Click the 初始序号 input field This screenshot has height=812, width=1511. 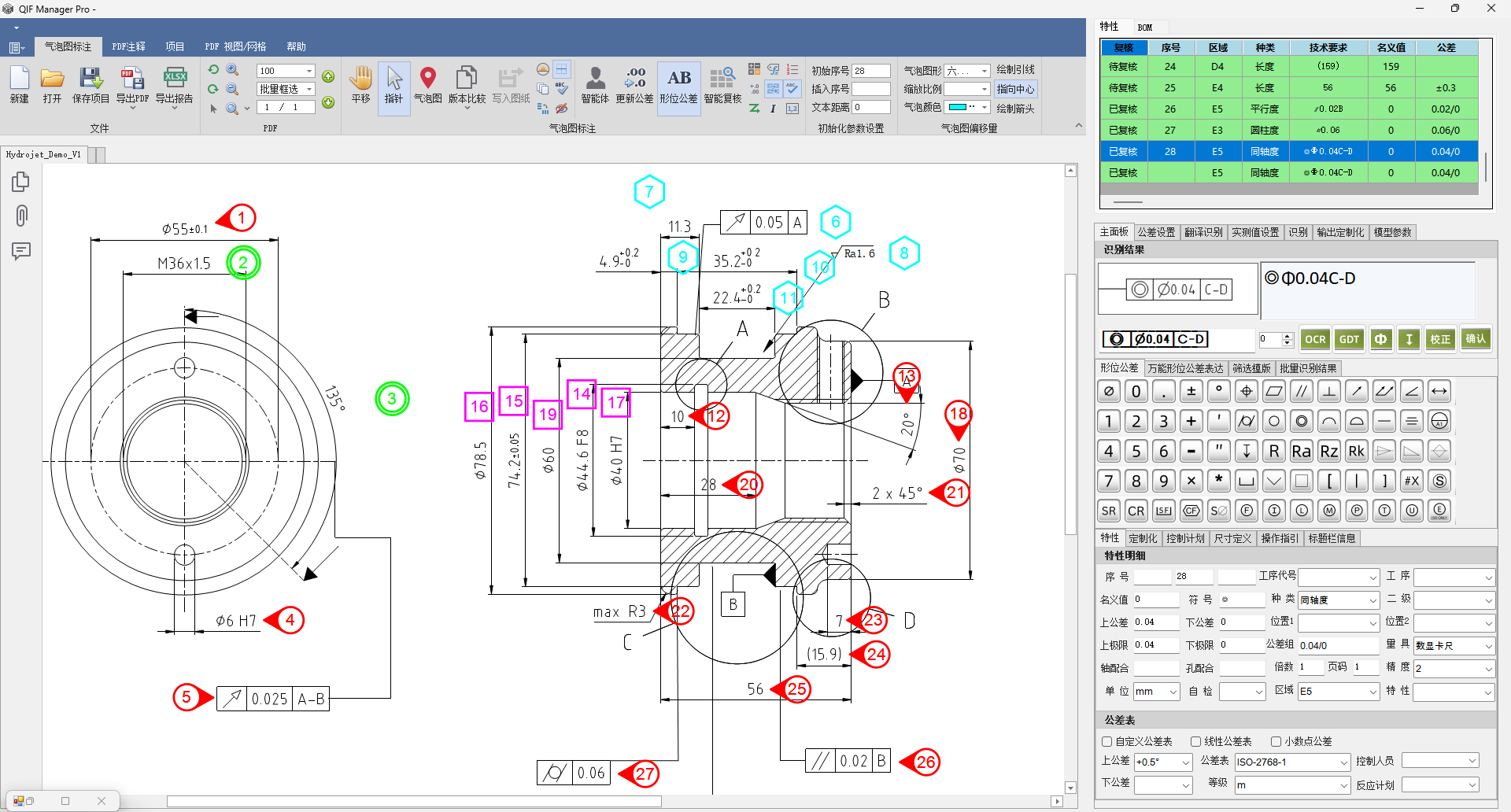pos(871,71)
